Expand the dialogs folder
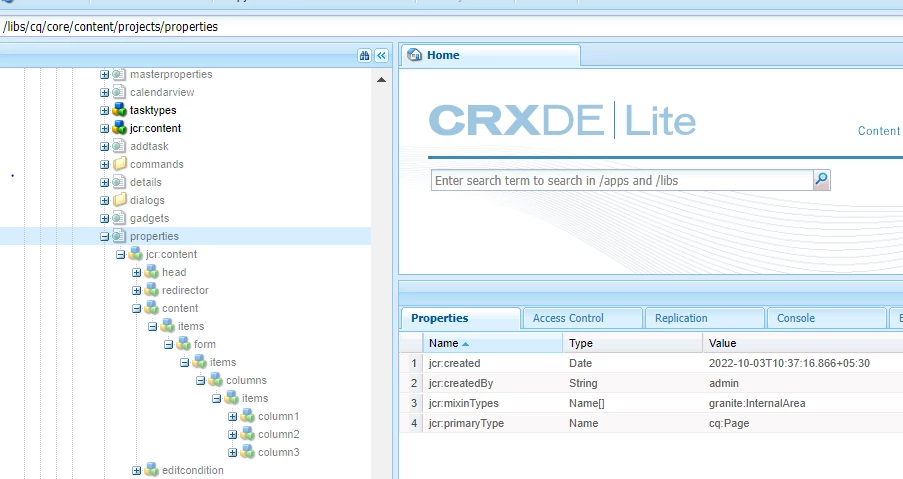This screenshot has height=479, width=903. 104,200
